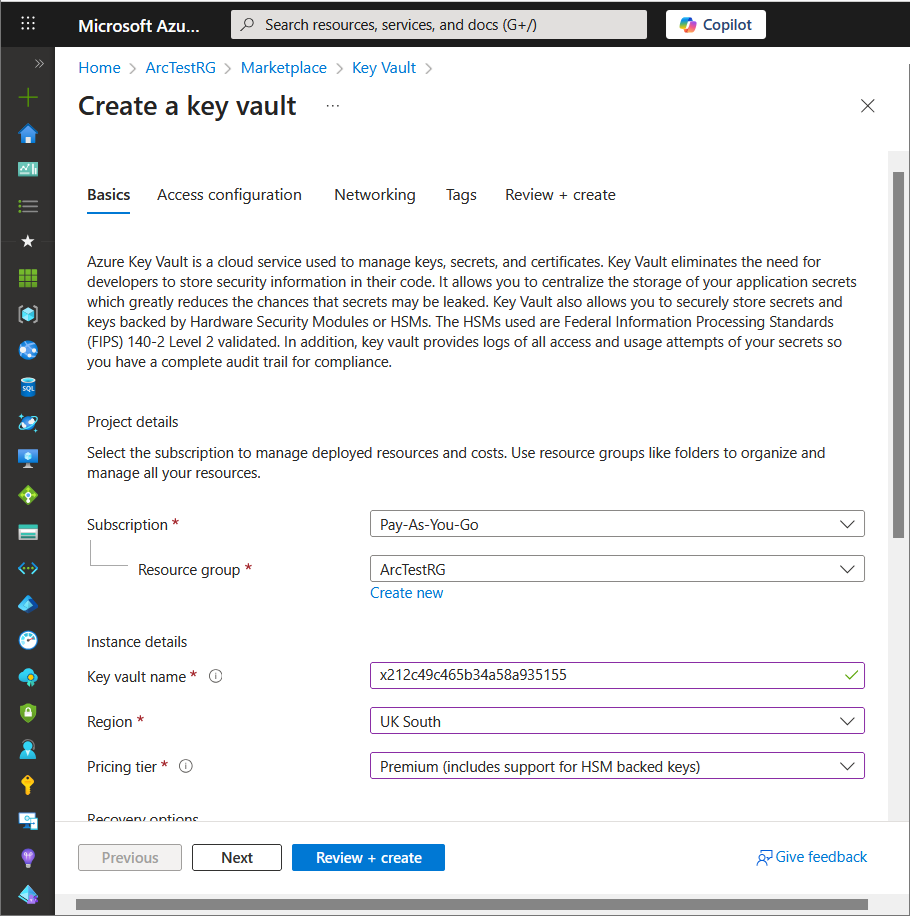Open the Resource group dropdown
The image size is (910, 916).
pyautogui.click(x=616, y=569)
